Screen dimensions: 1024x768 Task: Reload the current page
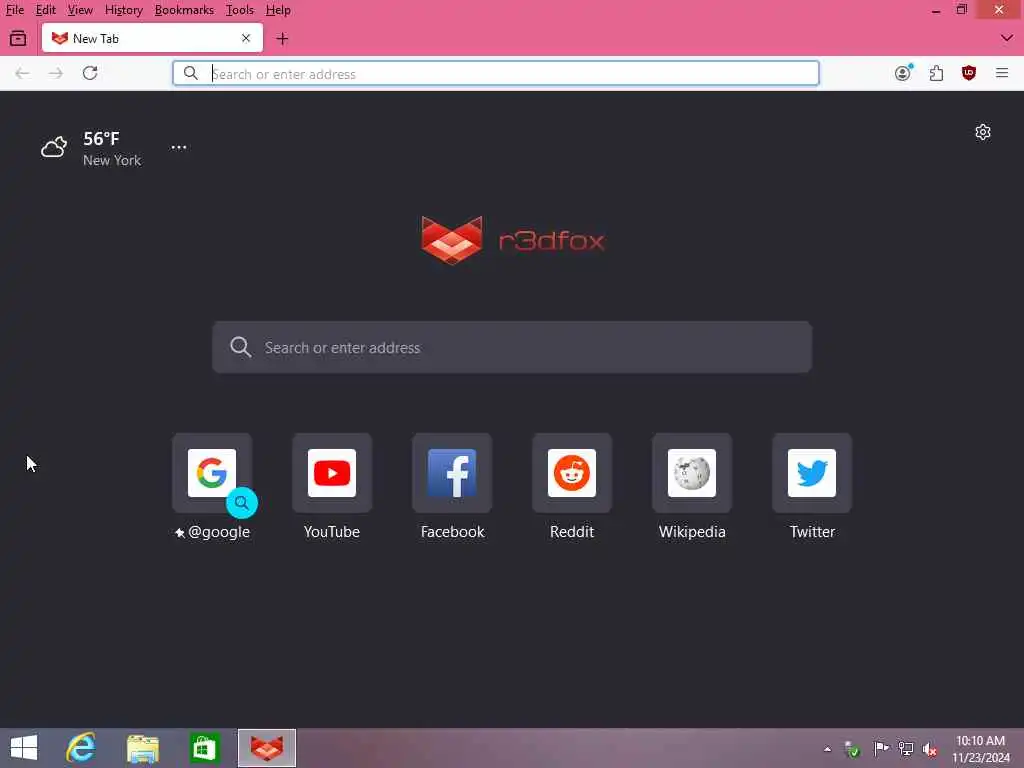90,73
